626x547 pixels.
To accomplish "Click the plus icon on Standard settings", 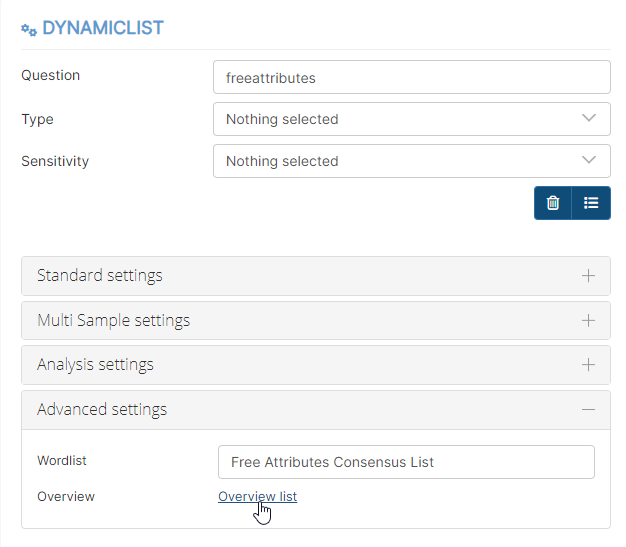I will (x=588, y=276).
